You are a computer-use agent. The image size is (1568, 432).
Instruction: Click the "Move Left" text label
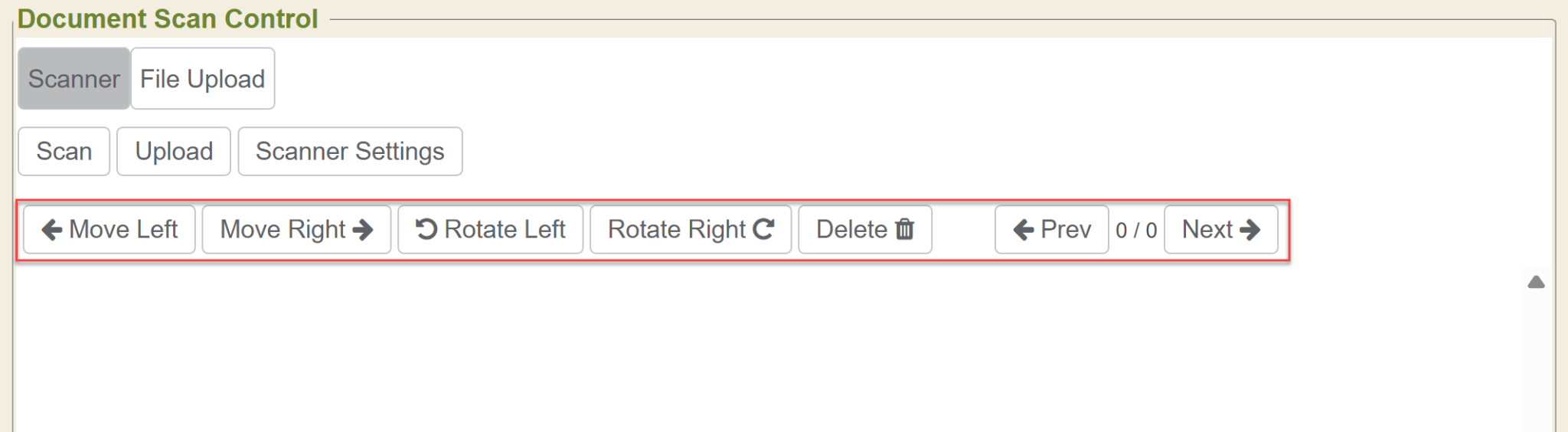(x=123, y=230)
